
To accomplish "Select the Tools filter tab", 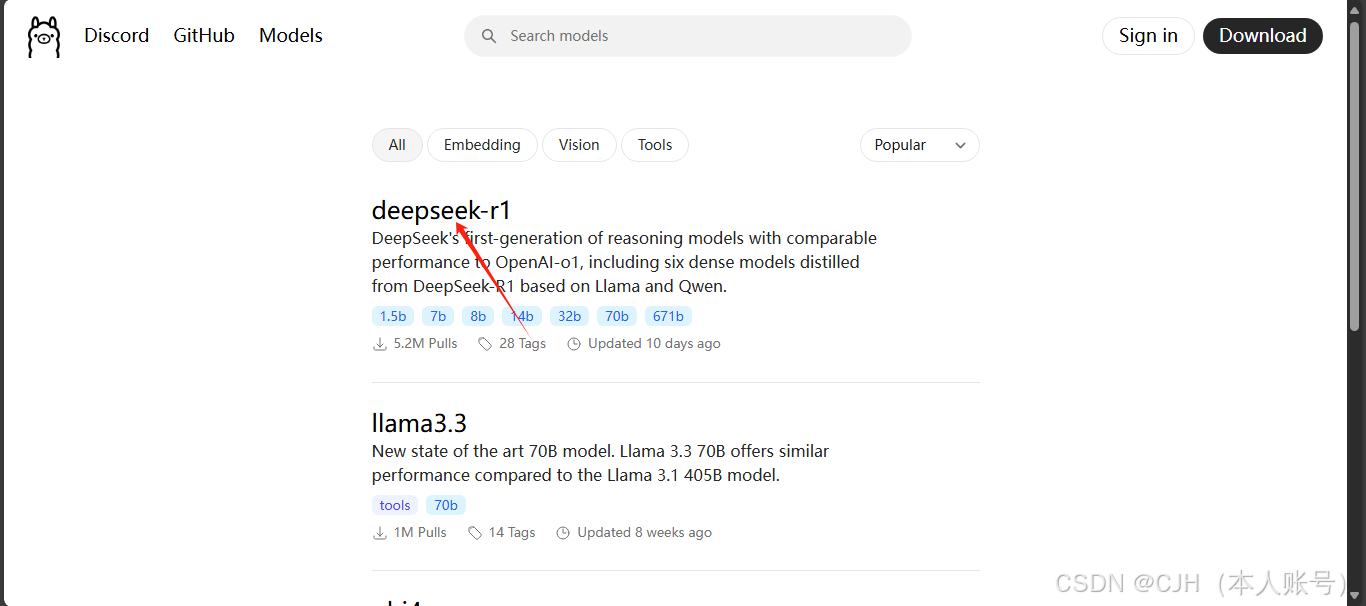I will pos(655,145).
